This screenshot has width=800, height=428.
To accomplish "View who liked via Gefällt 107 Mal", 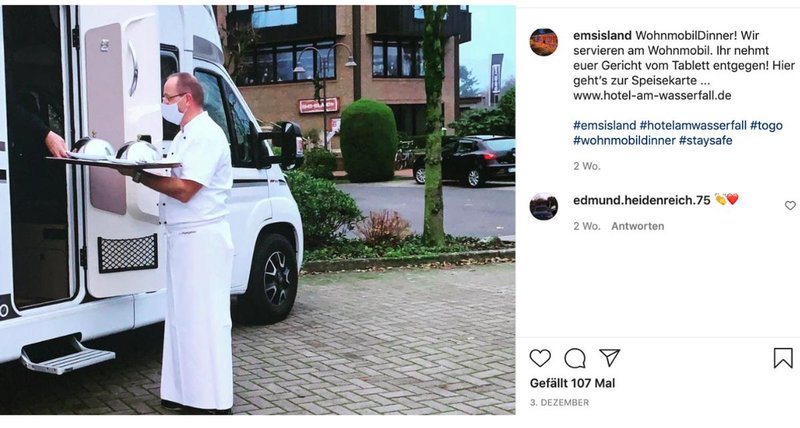I will pyautogui.click(x=572, y=383).
